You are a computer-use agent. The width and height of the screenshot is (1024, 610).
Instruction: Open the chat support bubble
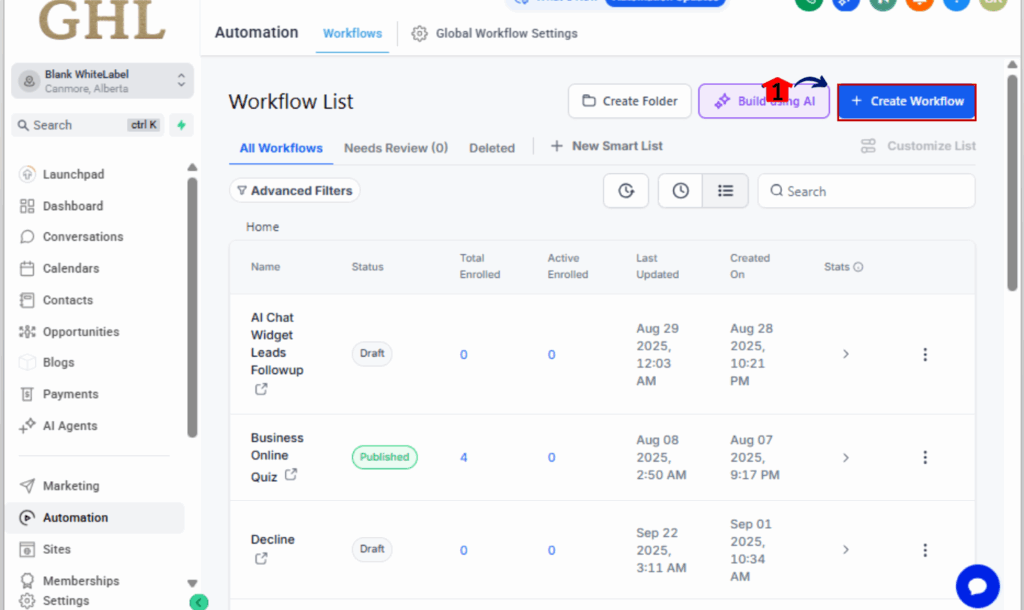tap(977, 586)
